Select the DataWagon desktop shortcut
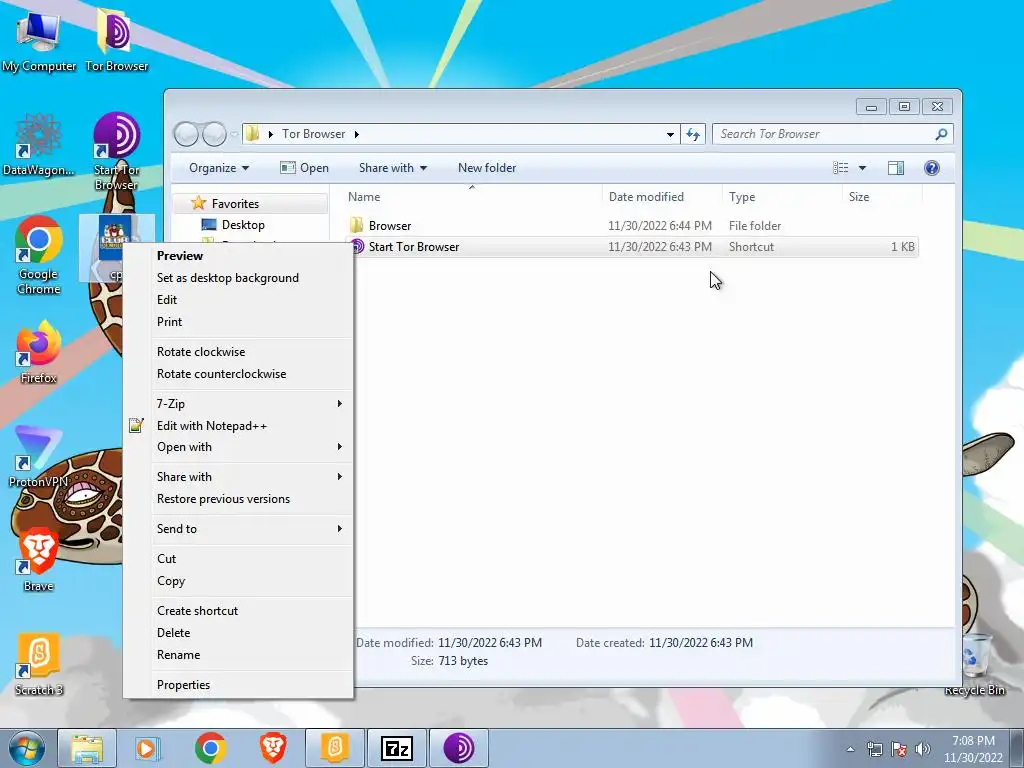 pyautogui.click(x=38, y=145)
